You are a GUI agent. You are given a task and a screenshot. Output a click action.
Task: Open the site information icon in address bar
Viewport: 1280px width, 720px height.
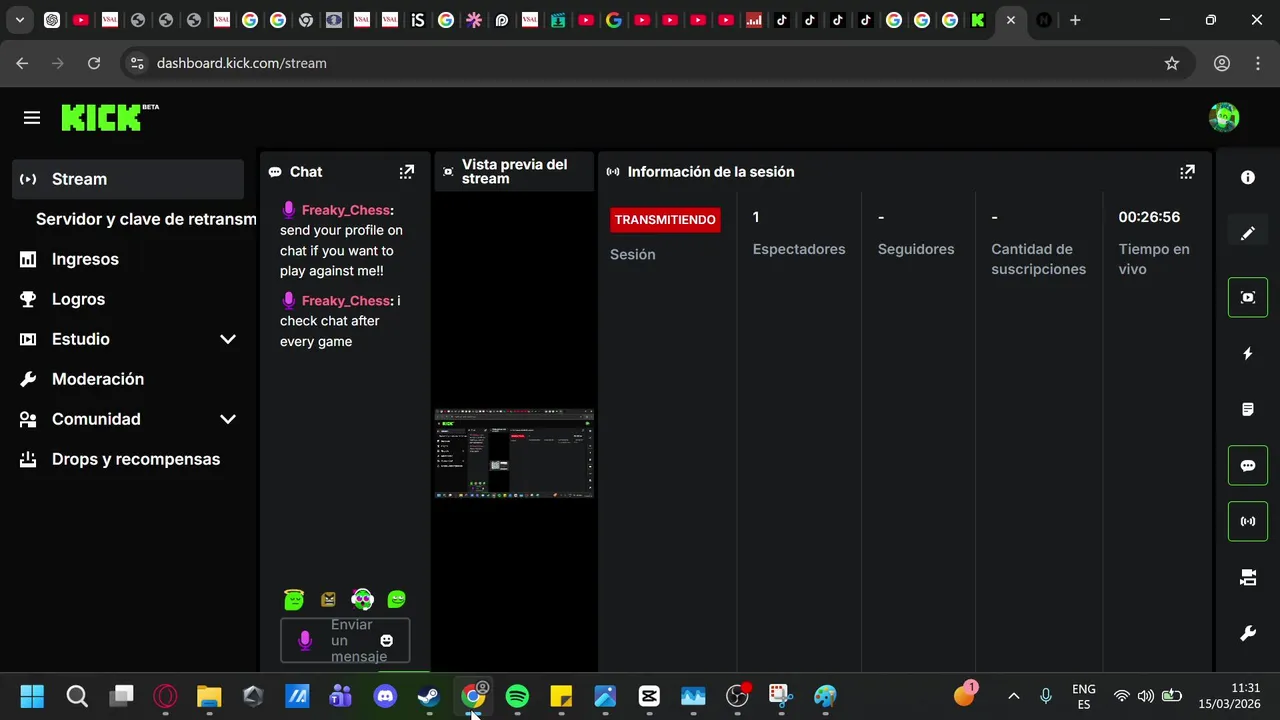[138, 63]
